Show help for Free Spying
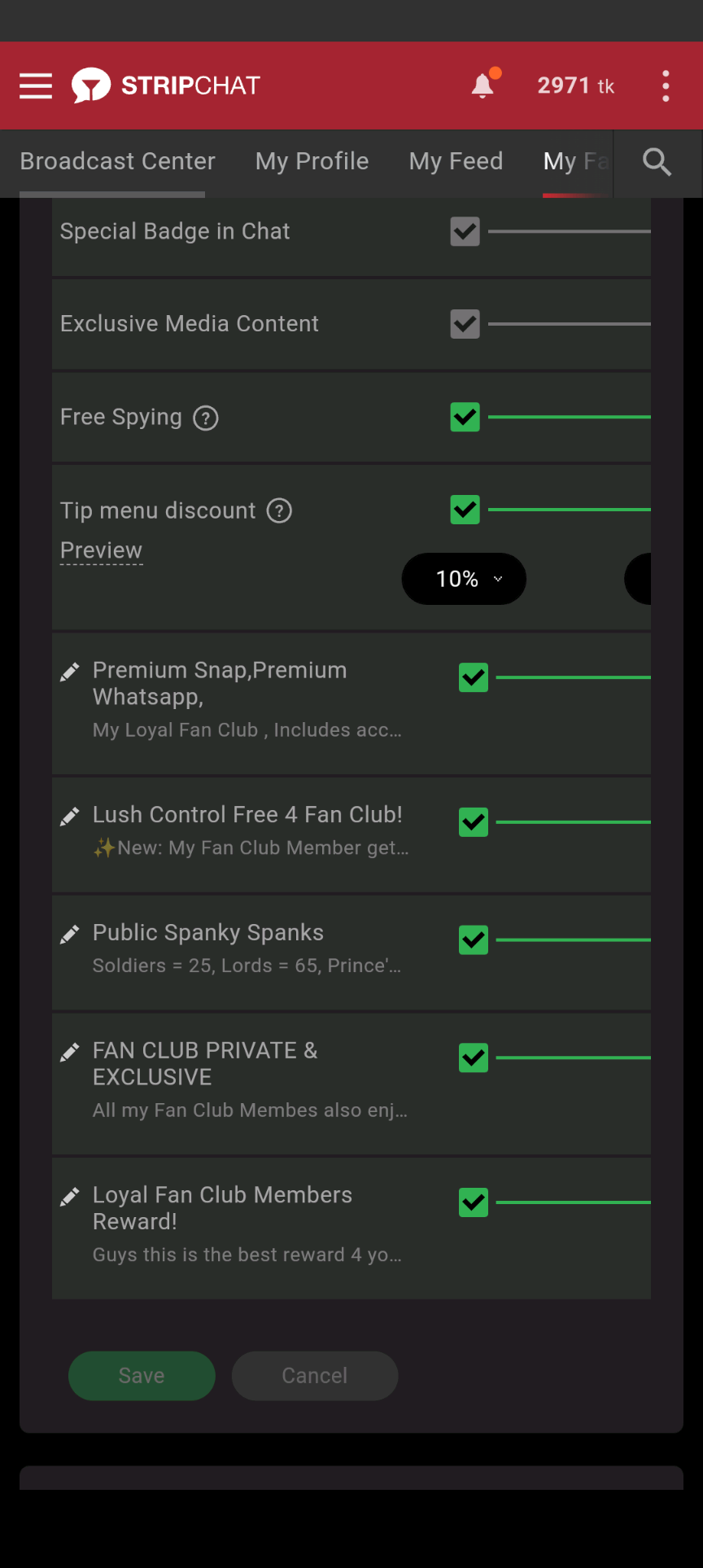This screenshot has width=703, height=1568. (206, 418)
